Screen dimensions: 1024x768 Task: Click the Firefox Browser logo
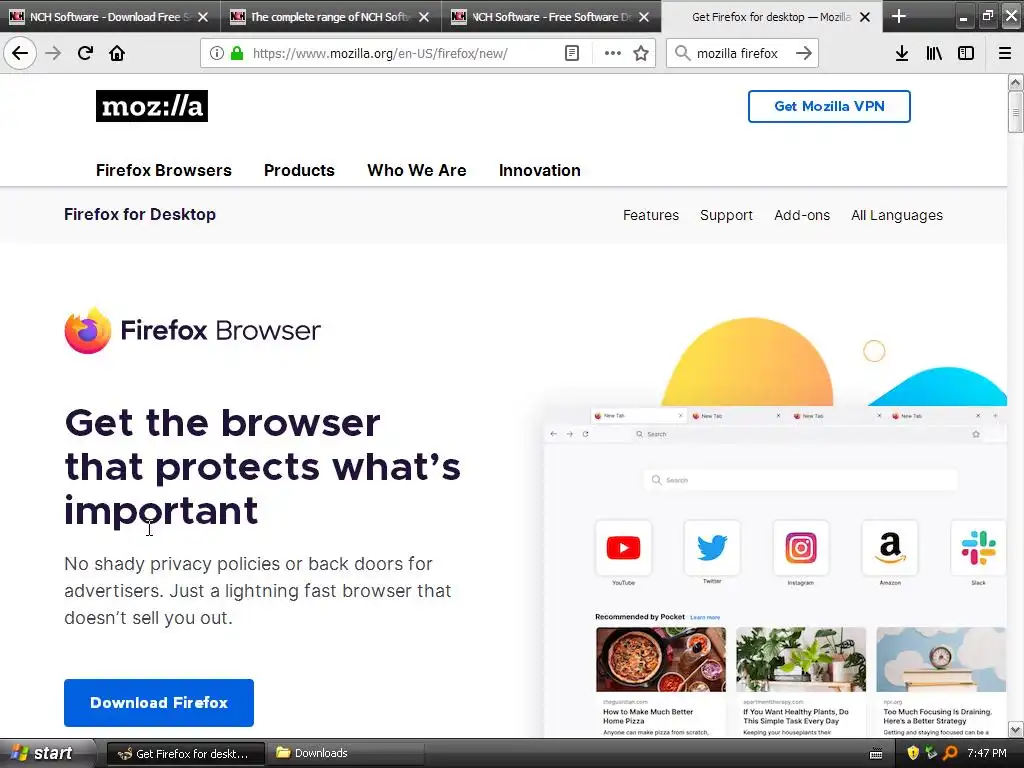(193, 330)
